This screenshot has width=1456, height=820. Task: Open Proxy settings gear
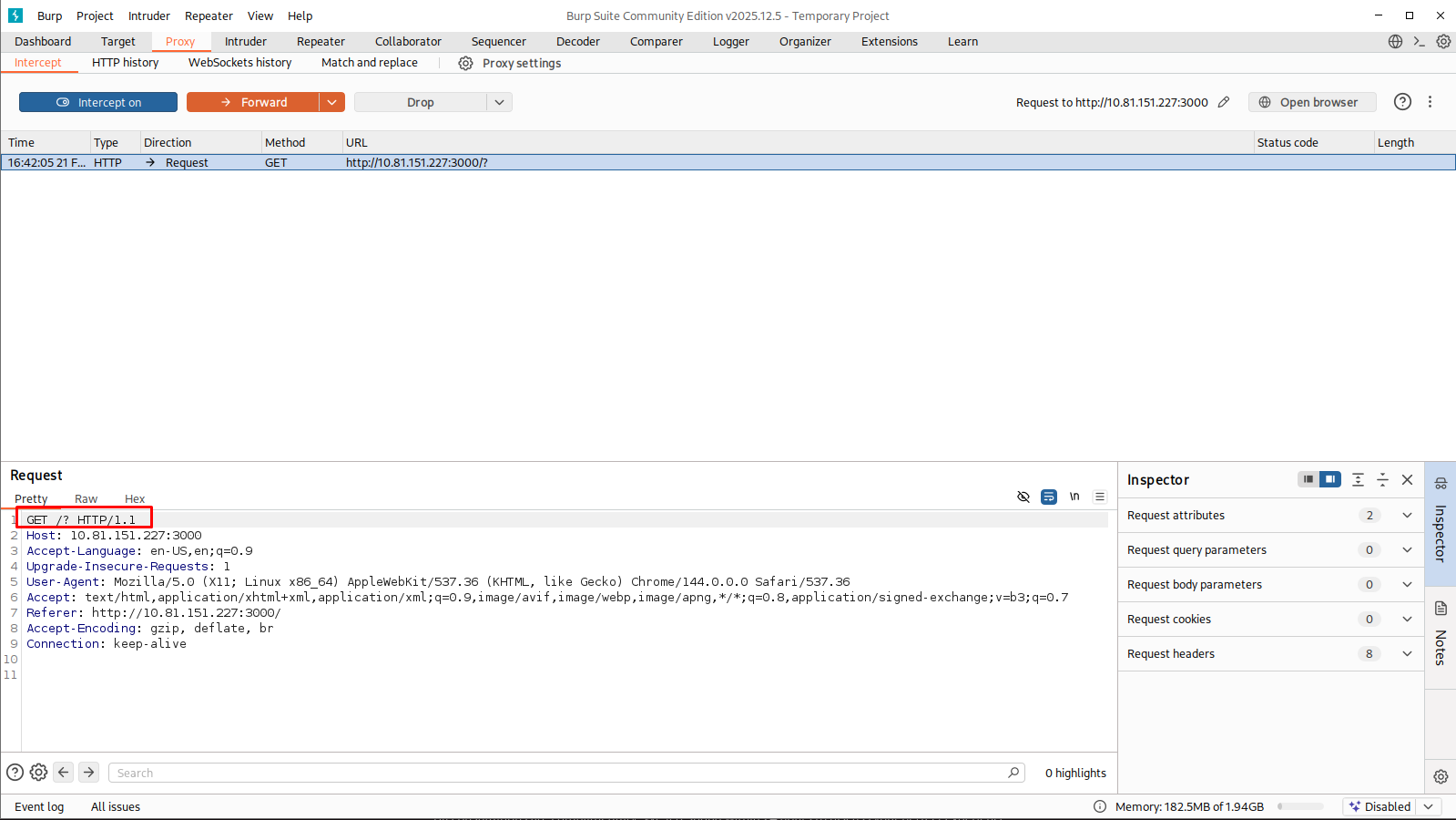465,63
